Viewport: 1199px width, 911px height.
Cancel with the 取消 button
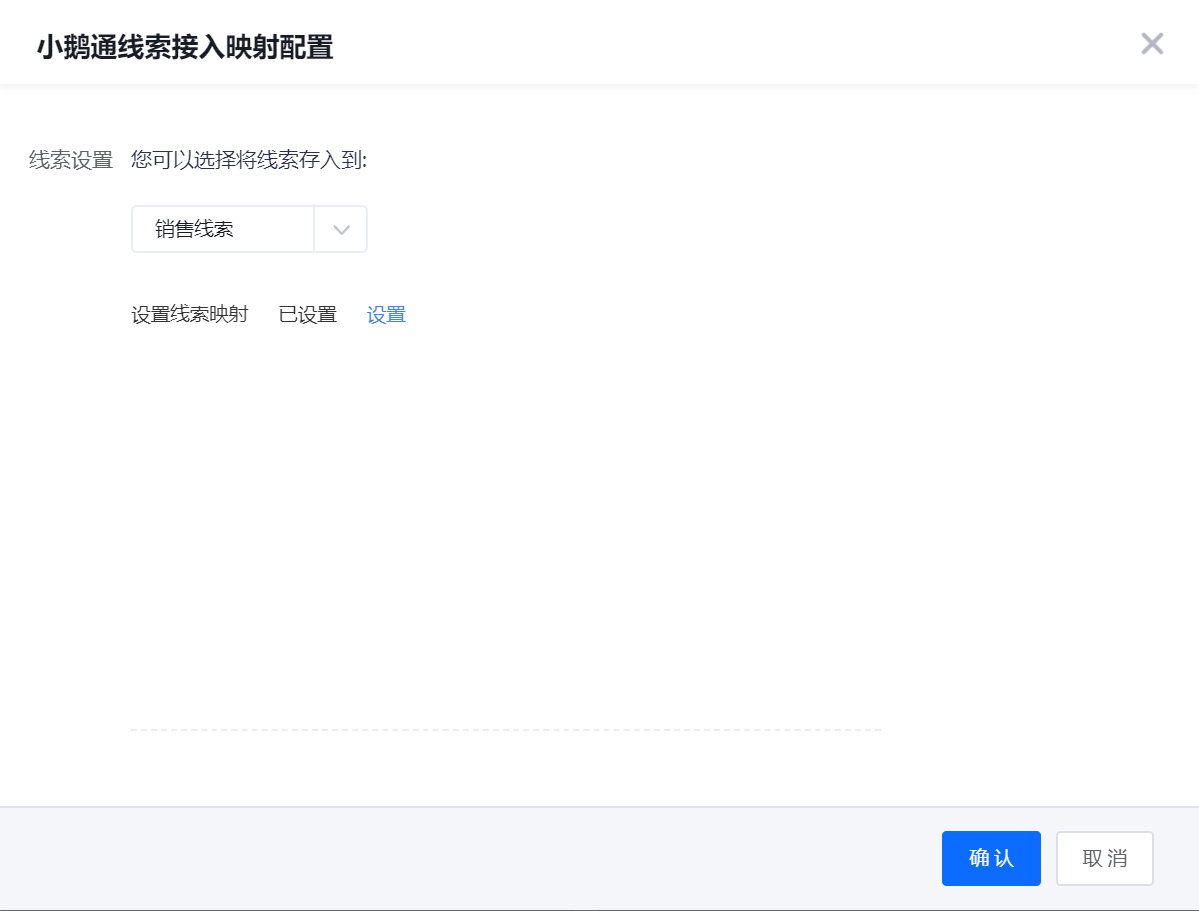pyautogui.click(x=1105, y=858)
